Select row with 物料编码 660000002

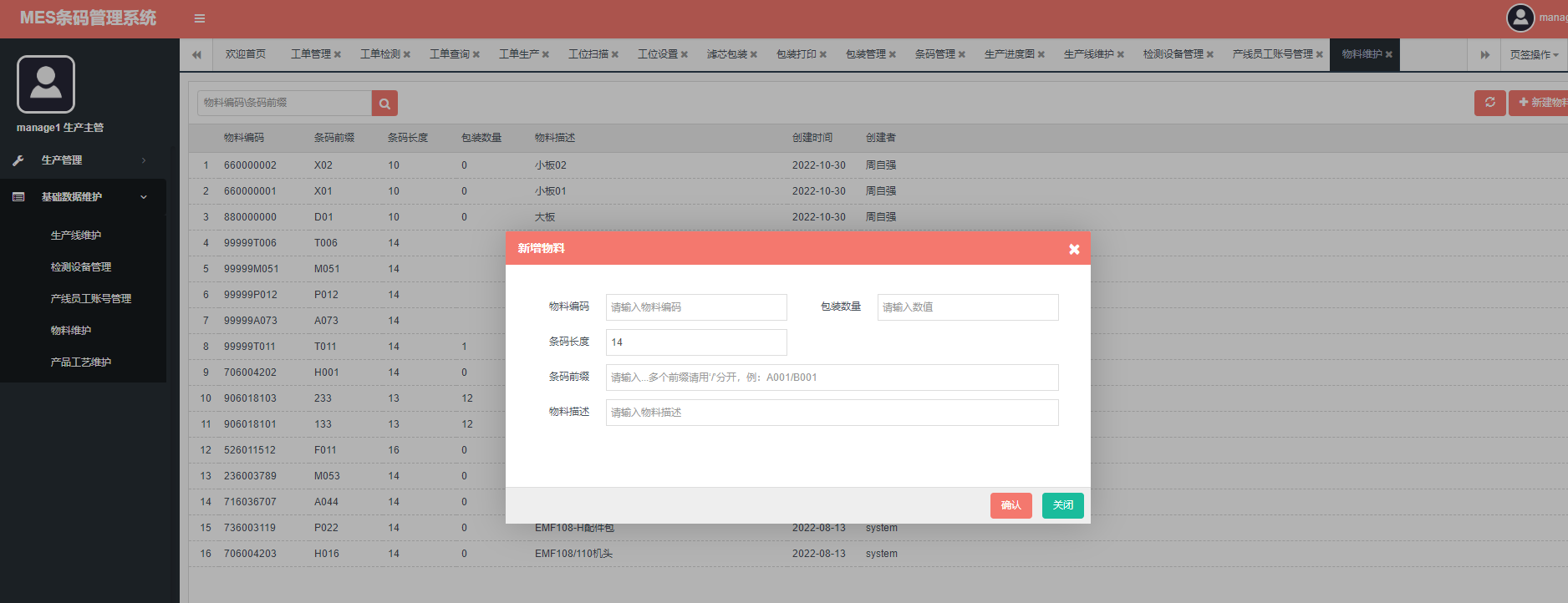878,165
